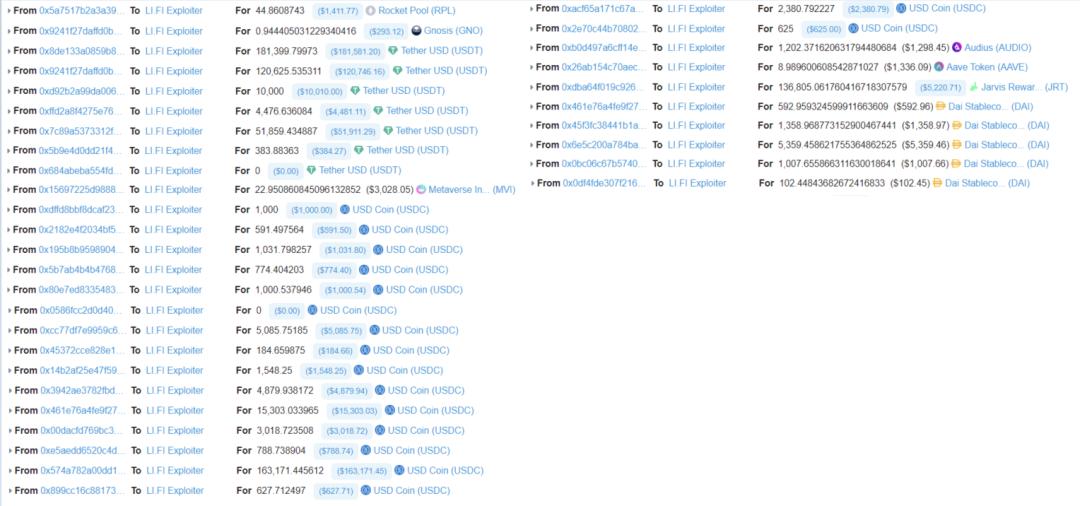Viewport: 1080px width, 506px height.
Task: Click the USDC icon in the 5,085.75185 row
Action: pos(375,330)
